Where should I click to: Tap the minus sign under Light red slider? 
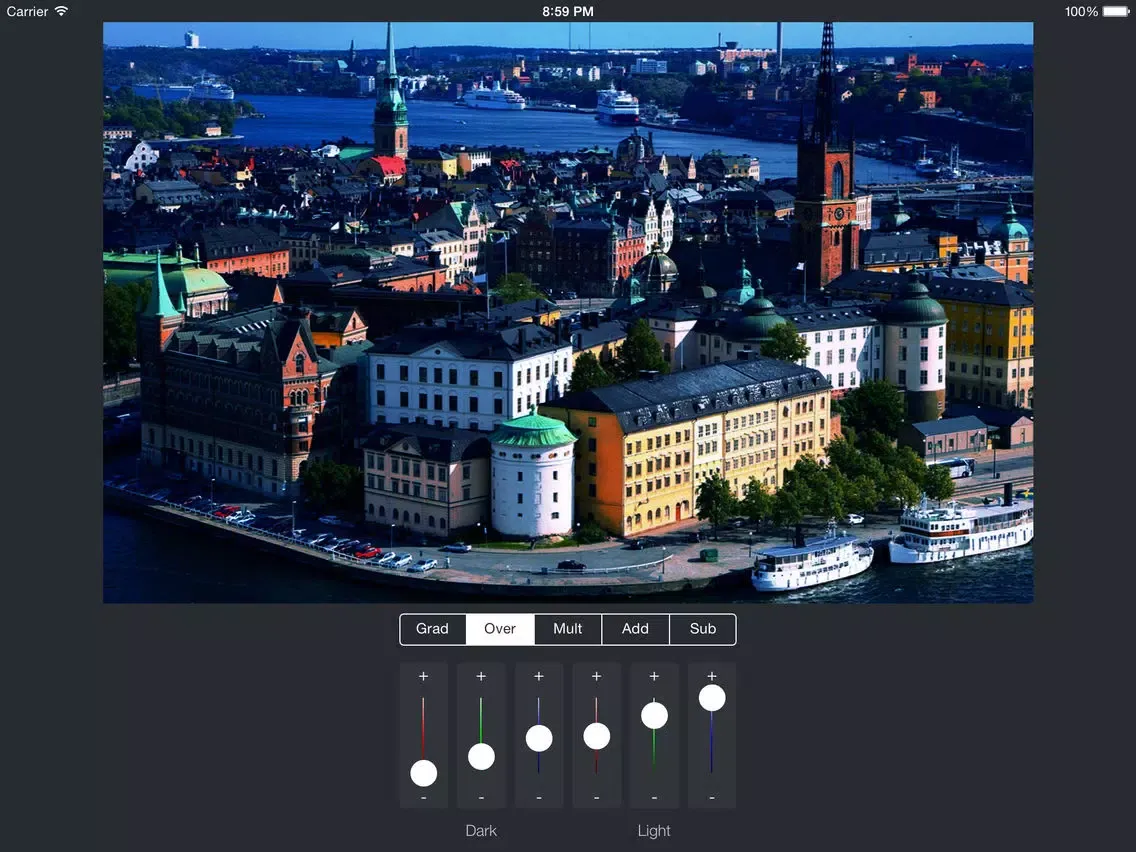click(597, 798)
